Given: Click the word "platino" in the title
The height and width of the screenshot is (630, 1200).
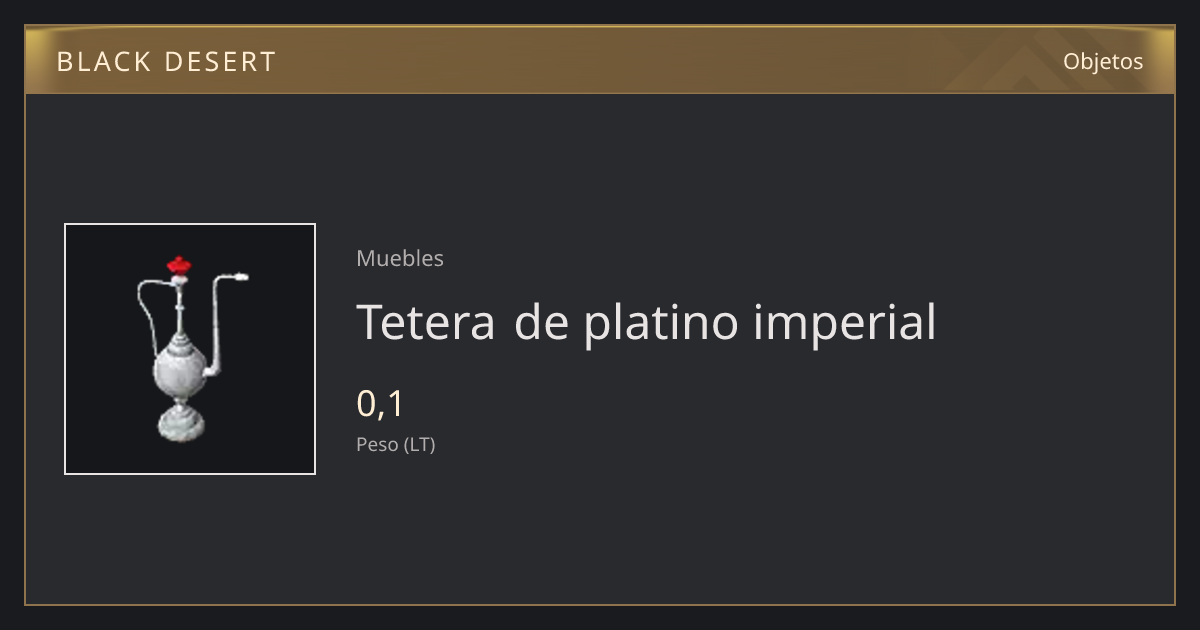Looking at the screenshot, I should (662, 322).
